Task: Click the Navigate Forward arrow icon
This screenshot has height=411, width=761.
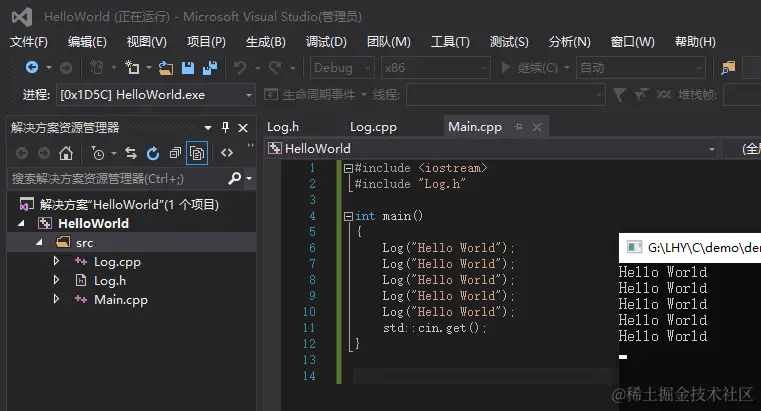Action: point(66,68)
